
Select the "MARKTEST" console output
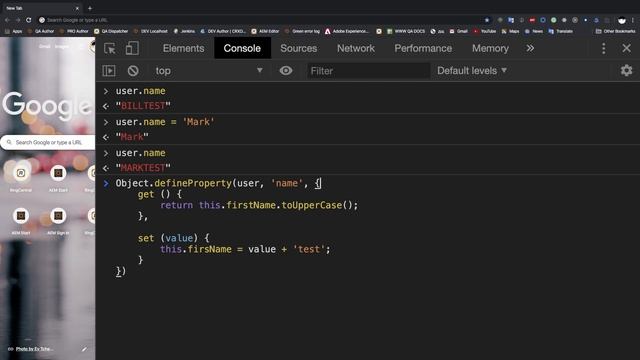point(143,168)
